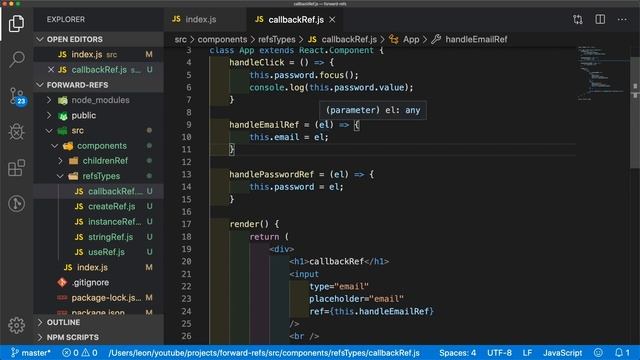Open Source Control view with 23 badge
The image size is (640, 360).
tap(18, 96)
